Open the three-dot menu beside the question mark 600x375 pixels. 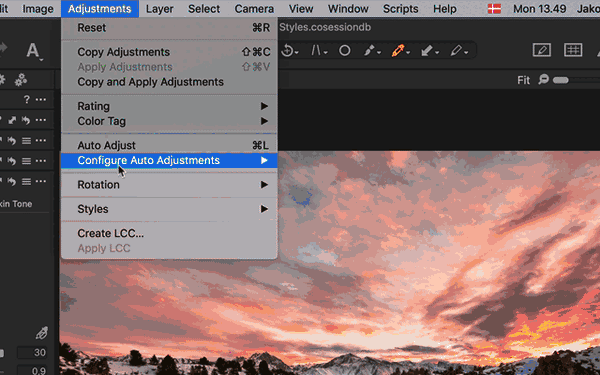pos(41,100)
